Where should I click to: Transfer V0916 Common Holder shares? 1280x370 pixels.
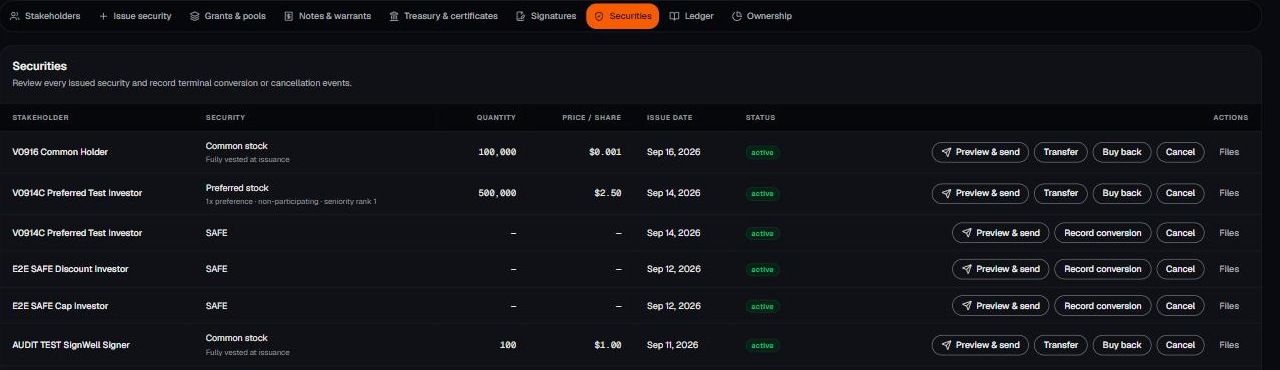[1061, 152]
